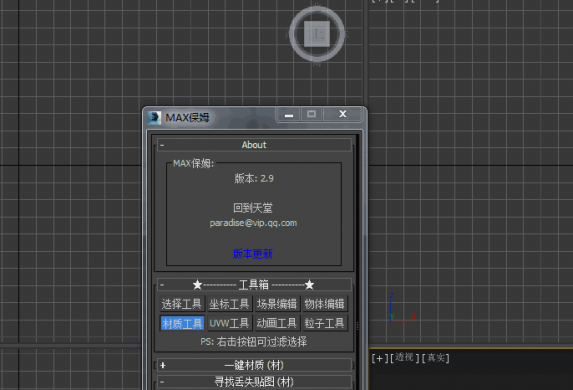Viewport: 573px width, 390px height.
Task: Collapse the About rollout
Action: 254,145
